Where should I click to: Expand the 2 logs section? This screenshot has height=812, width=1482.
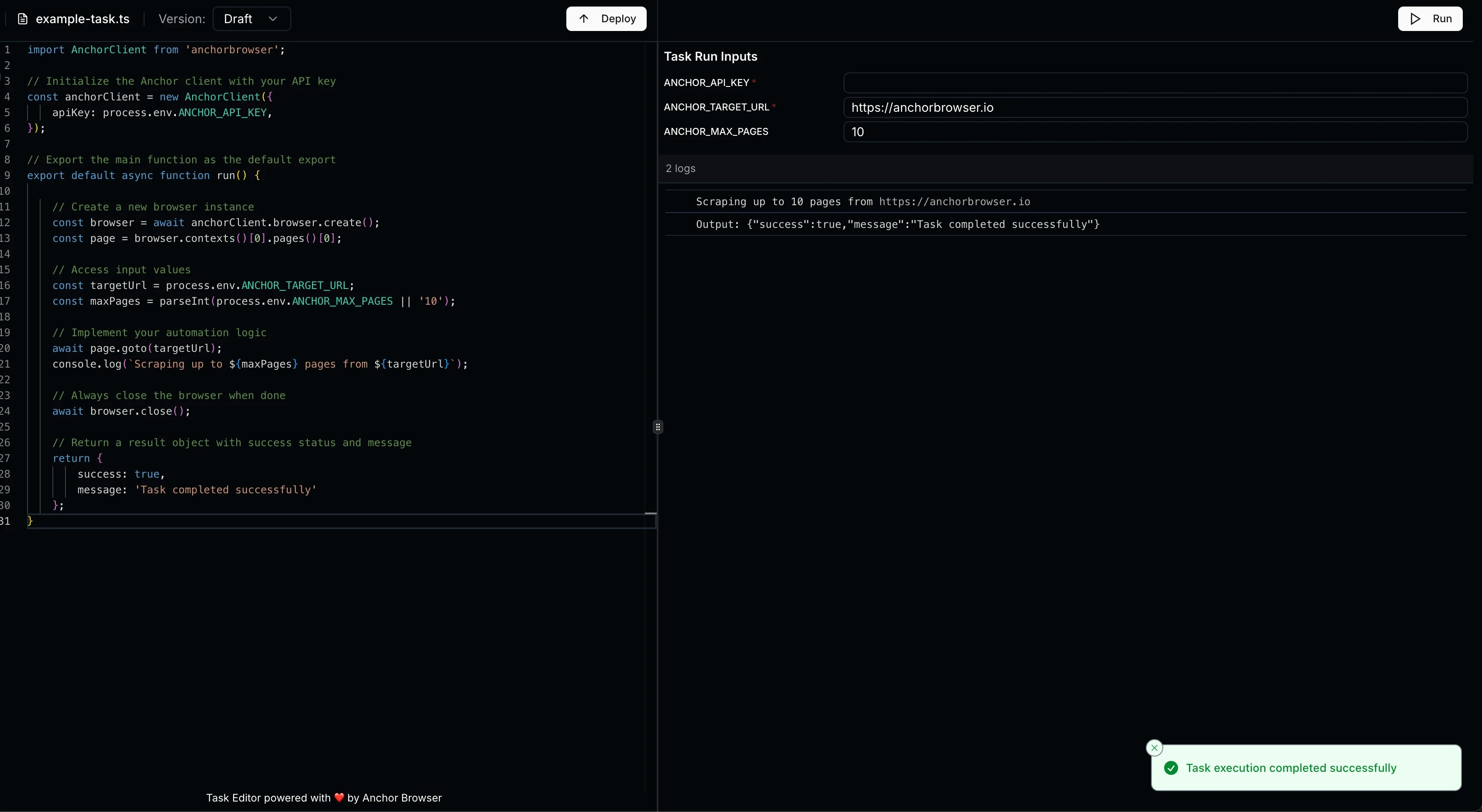[x=681, y=169]
